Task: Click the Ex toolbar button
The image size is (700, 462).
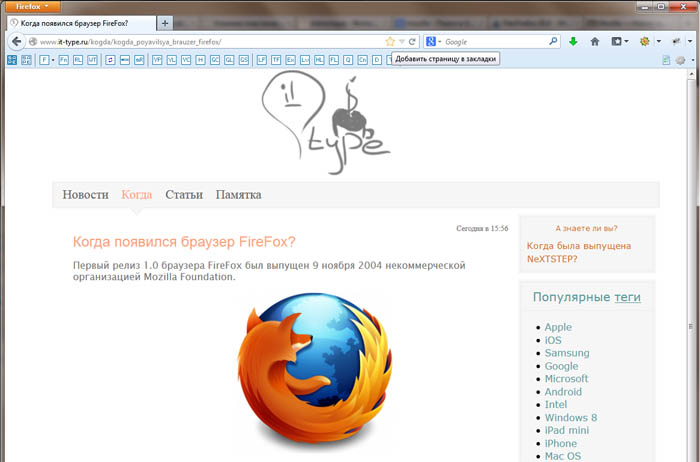Action: click(290, 60)
